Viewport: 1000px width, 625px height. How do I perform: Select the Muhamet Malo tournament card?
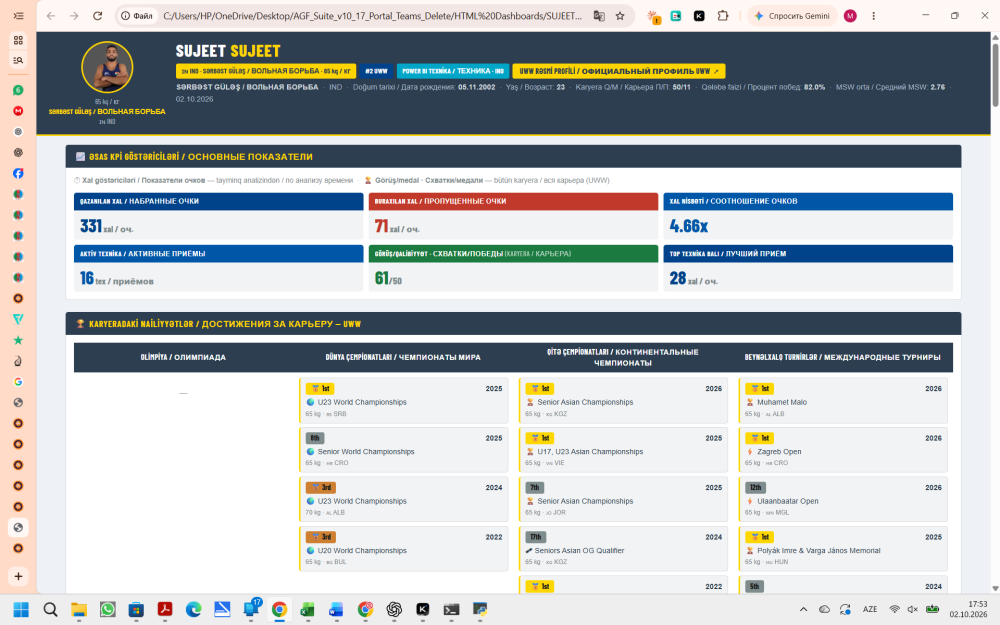(x=843, y=401)
